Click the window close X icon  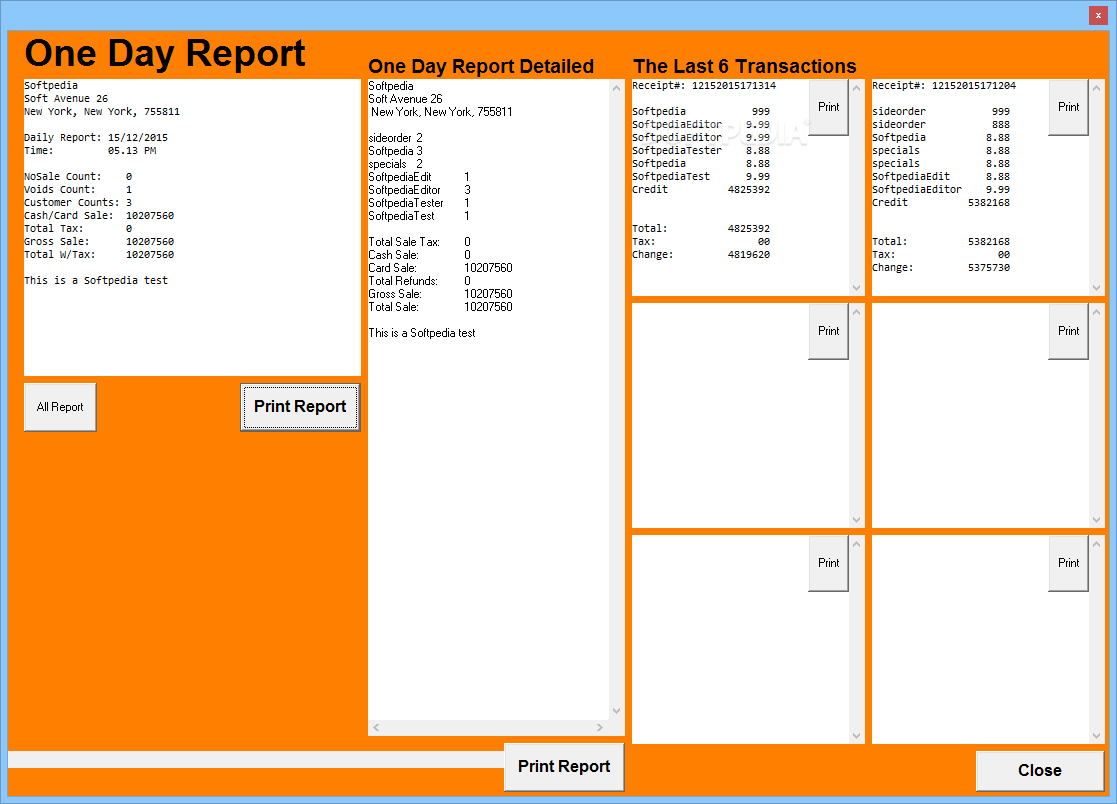pos(1098,15)
